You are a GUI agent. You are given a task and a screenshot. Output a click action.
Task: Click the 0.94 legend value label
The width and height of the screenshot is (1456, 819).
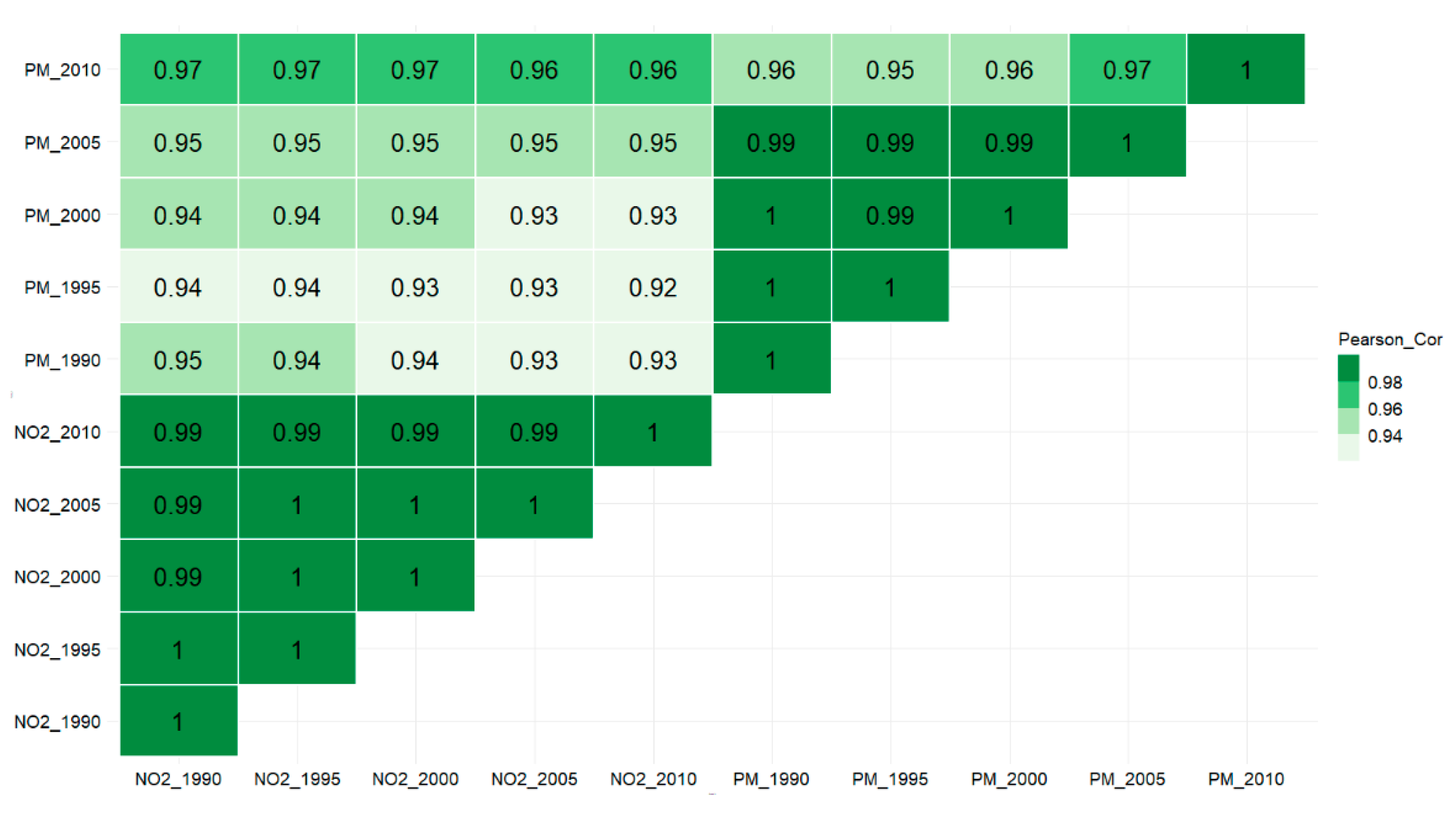point(1384,436)
